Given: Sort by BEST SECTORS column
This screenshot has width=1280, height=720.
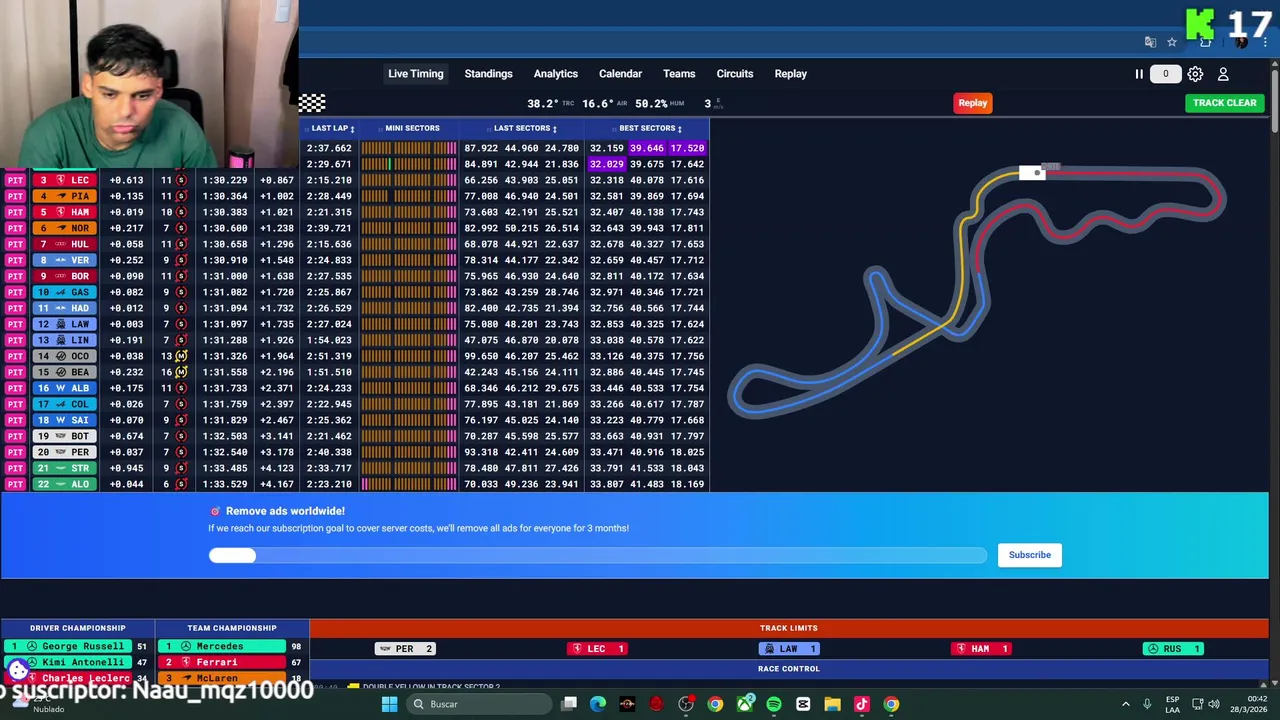Looking at the screenshot, I should coord(650,128).
